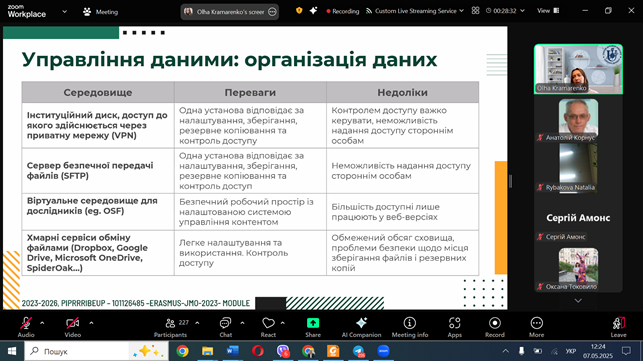Expand audio options arrow next to Audio
The image size is (643, 361).
coord(42,323)
